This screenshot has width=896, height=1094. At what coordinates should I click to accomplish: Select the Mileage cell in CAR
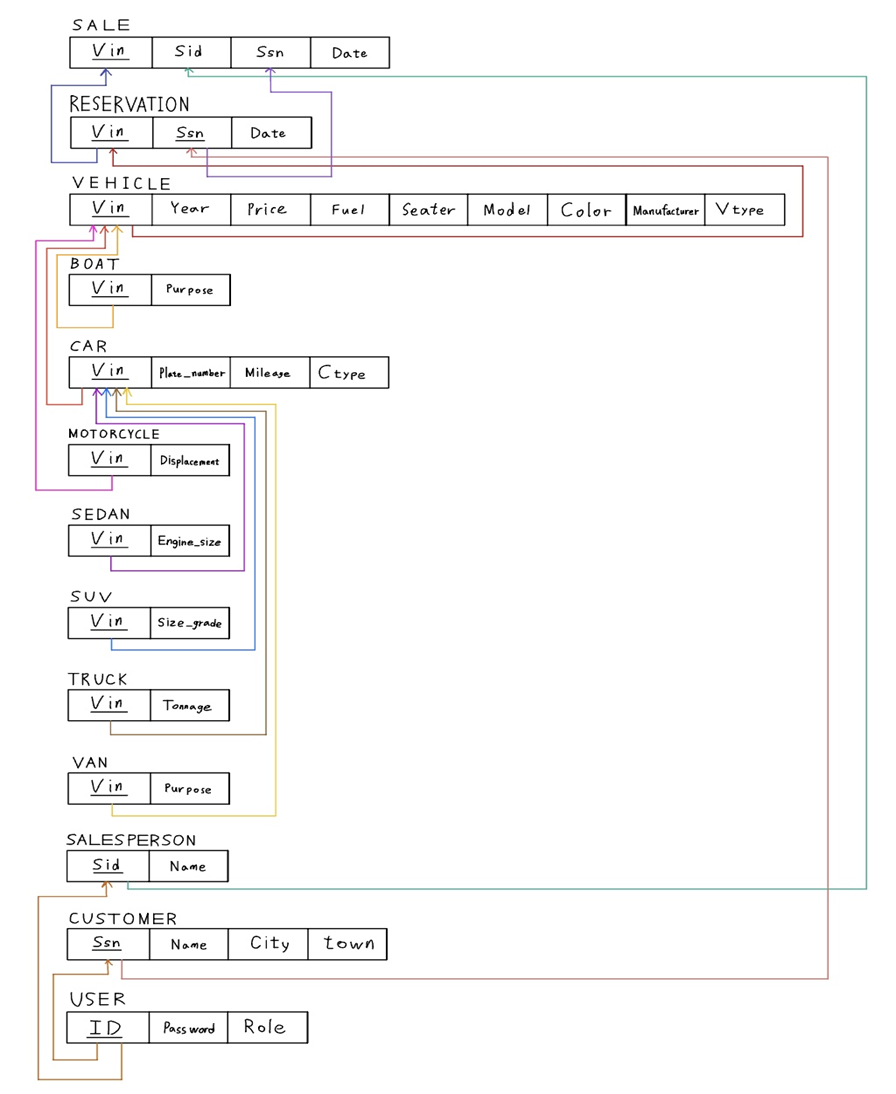point(270,372)
